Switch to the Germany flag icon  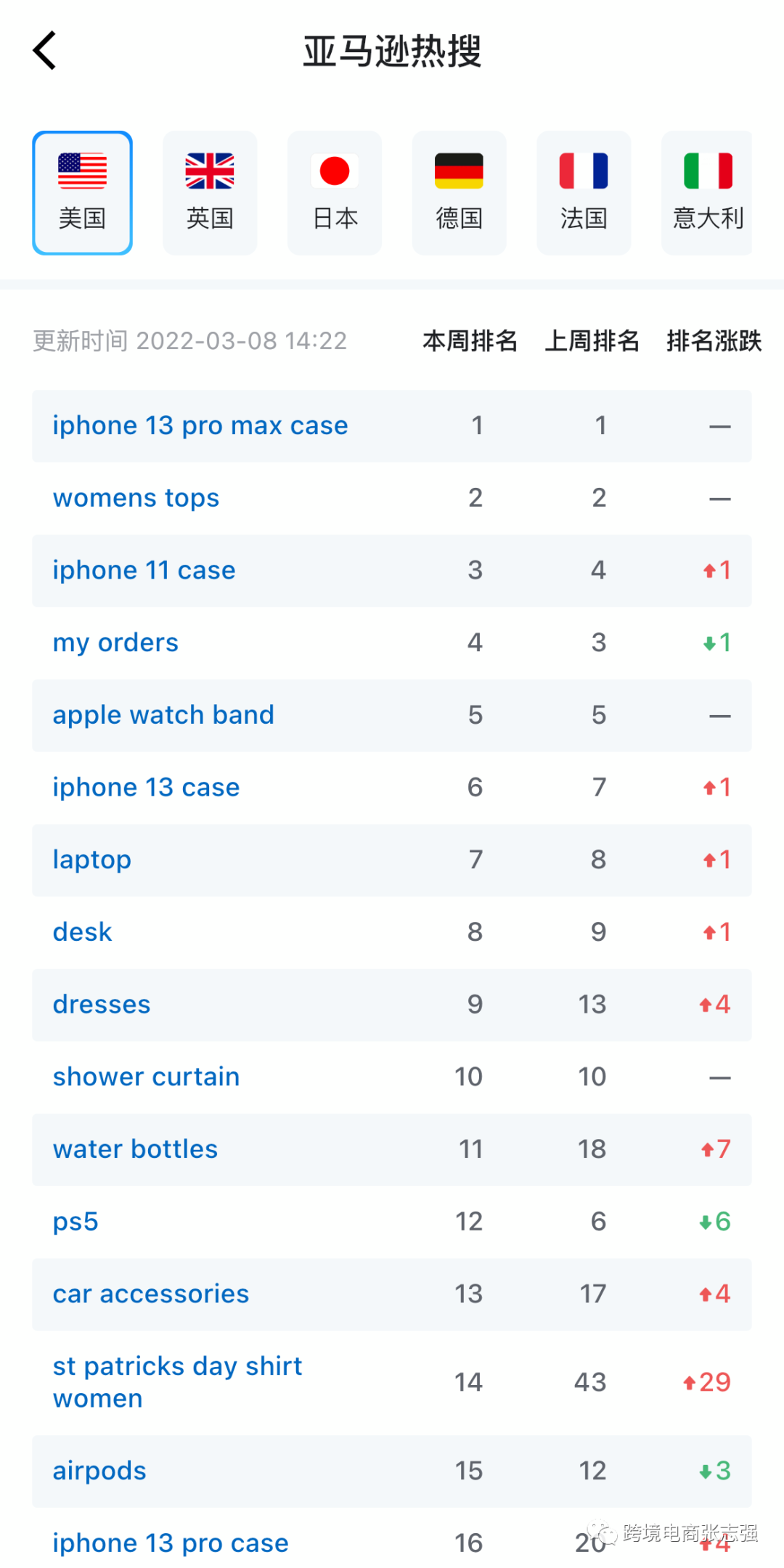coord(459,171)
